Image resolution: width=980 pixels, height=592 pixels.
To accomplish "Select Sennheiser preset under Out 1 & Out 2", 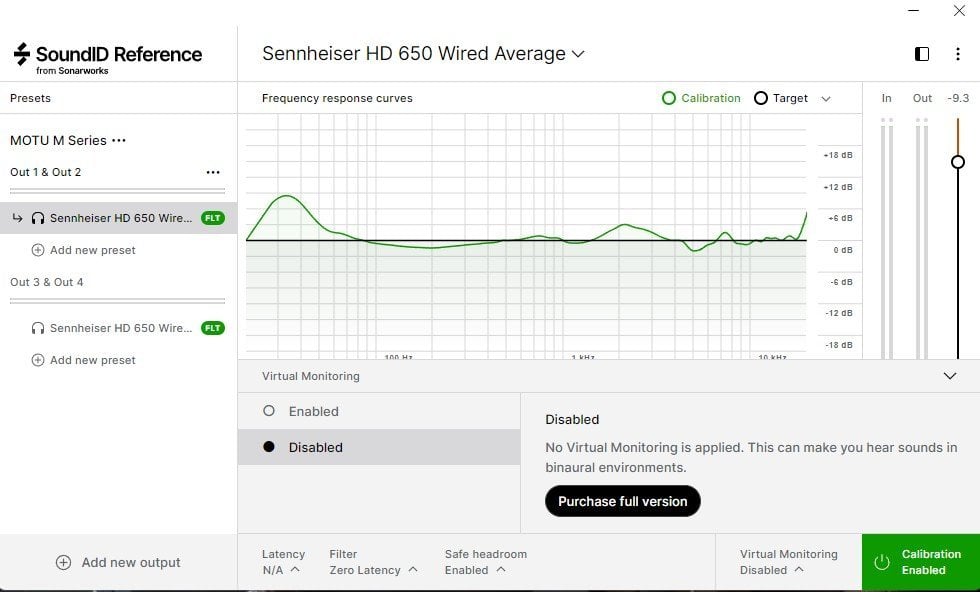I will 119,218.
